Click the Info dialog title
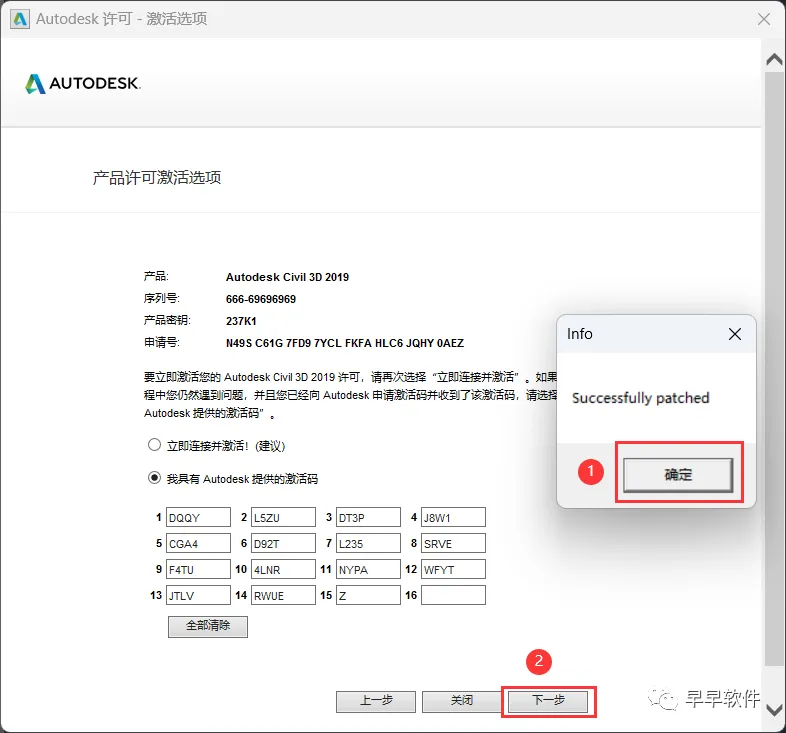Viewport: 786px width, 733px height. (x=579, y=334)
